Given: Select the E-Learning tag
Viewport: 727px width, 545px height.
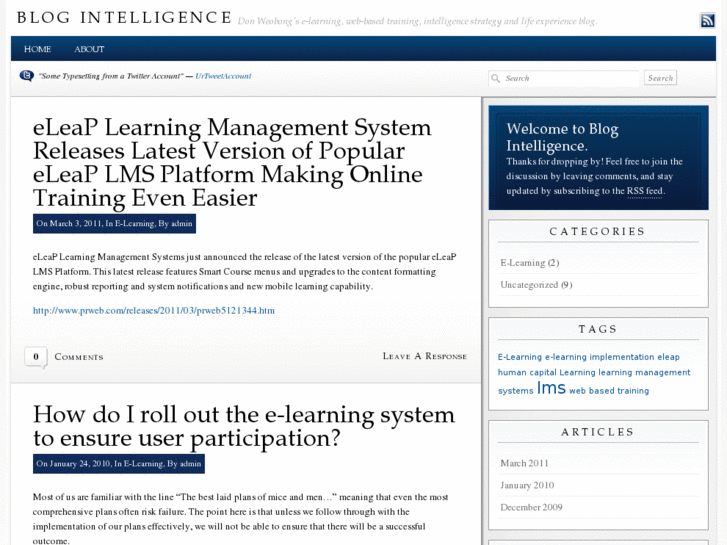Looking at the screenshot, I should point(520,357).
